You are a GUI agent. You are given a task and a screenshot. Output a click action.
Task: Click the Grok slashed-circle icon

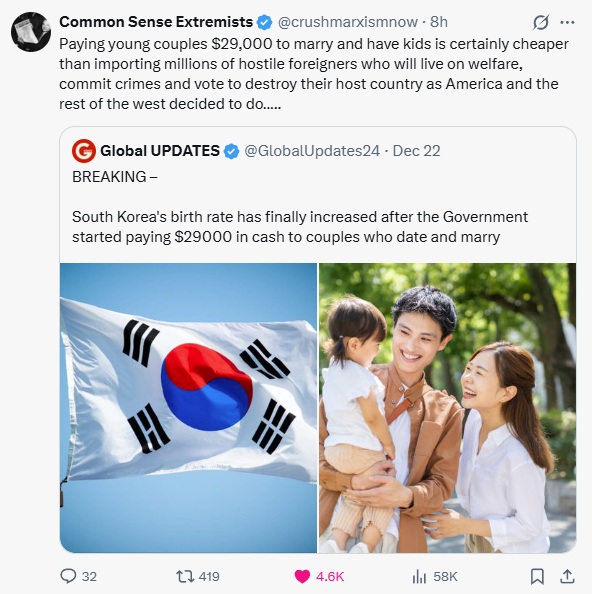click(540, 22)
